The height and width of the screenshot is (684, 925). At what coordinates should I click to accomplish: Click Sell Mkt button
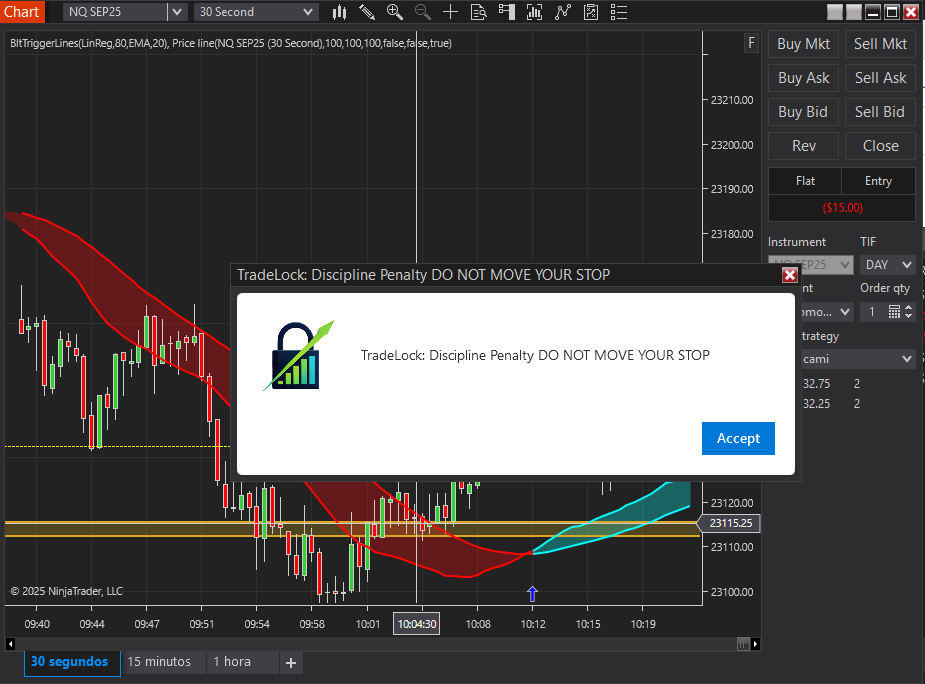[880, 44]
